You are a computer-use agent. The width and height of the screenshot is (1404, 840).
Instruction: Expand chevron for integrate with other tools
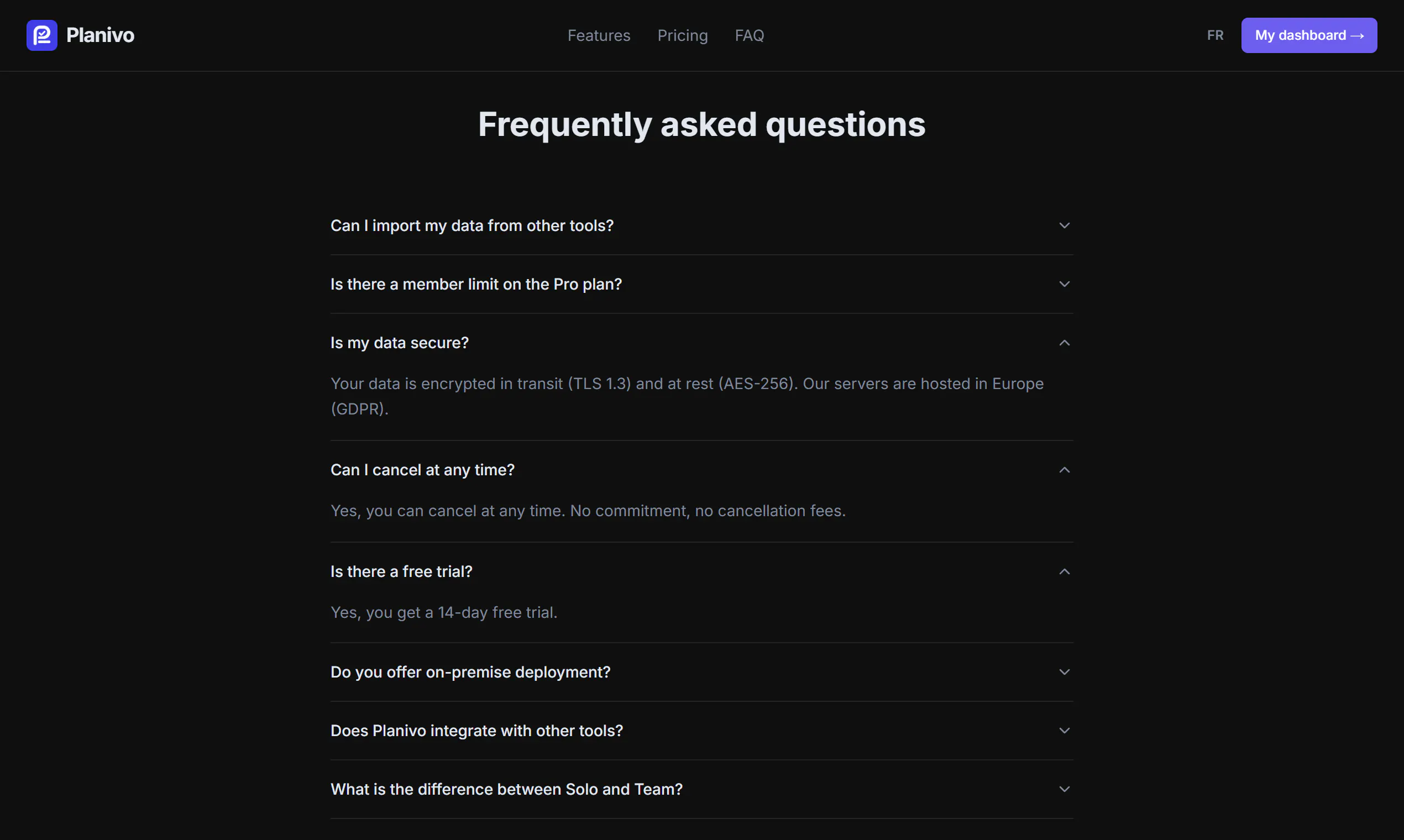point(1064,731)
